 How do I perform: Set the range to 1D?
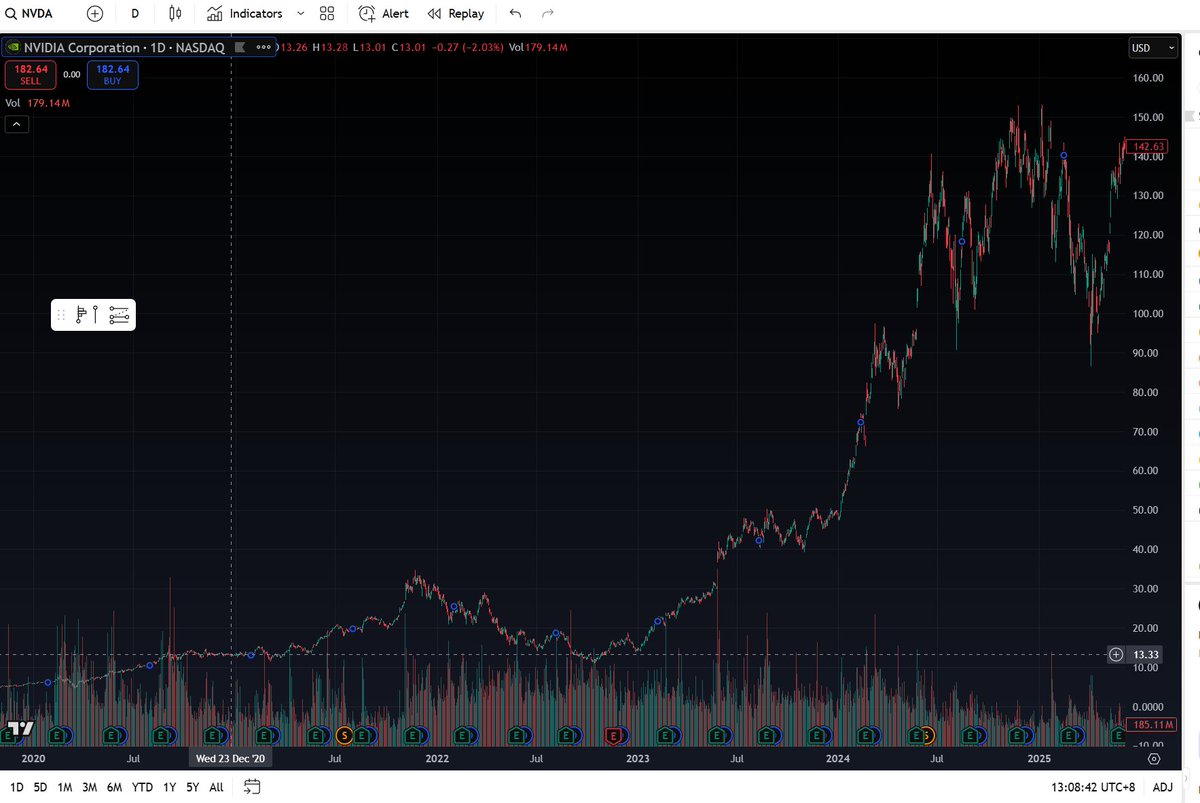click(x=17, y=787)
